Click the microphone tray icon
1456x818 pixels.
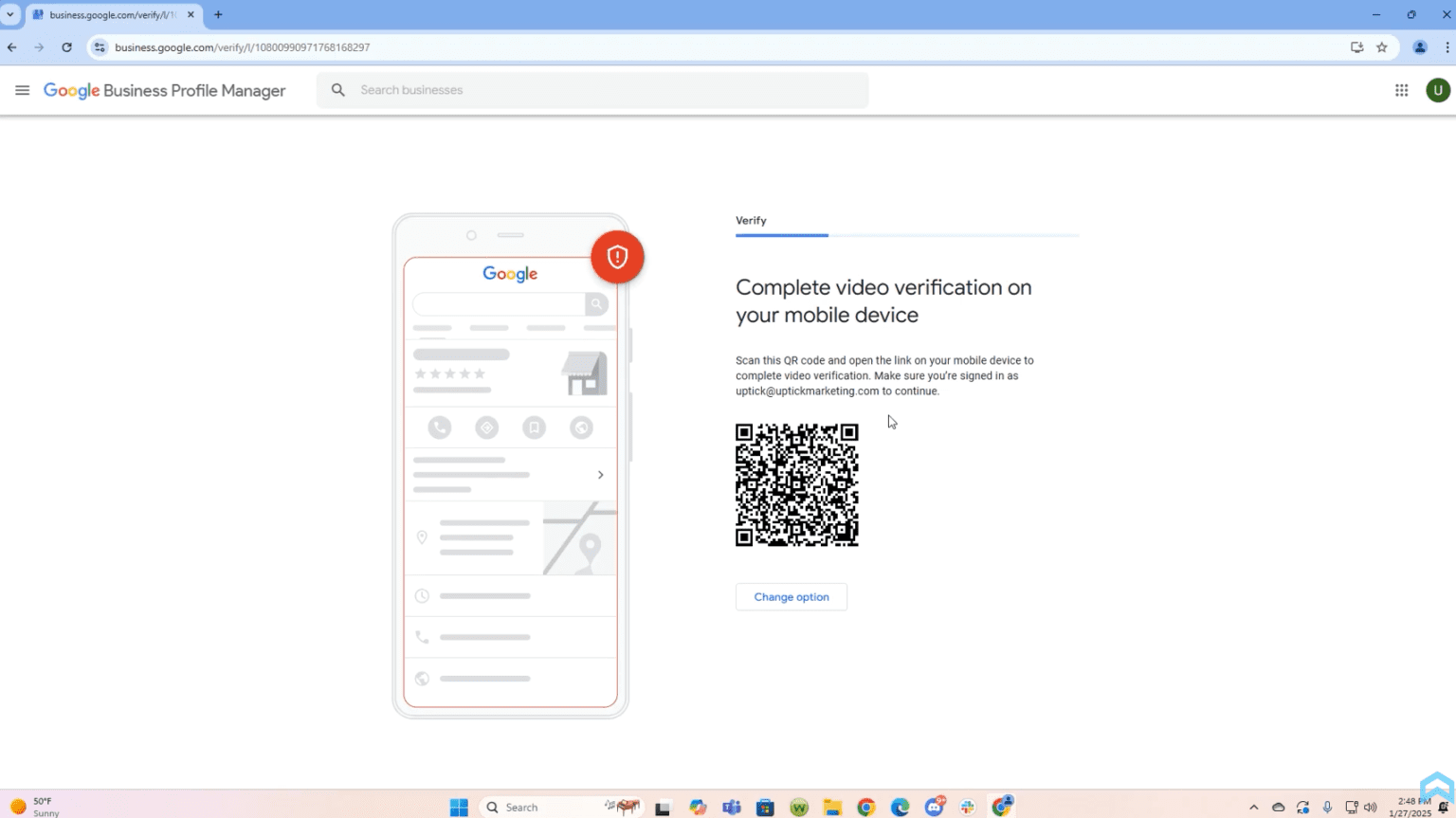coord(1327,808)
